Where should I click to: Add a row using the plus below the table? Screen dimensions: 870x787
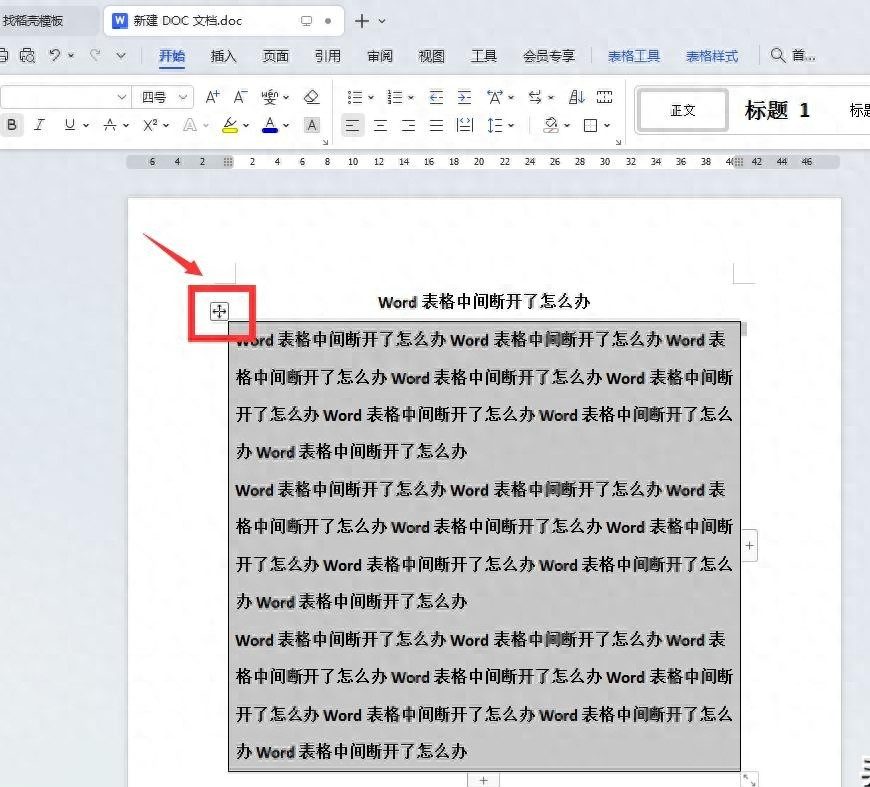pyautogui.click(x=483, y=780)
